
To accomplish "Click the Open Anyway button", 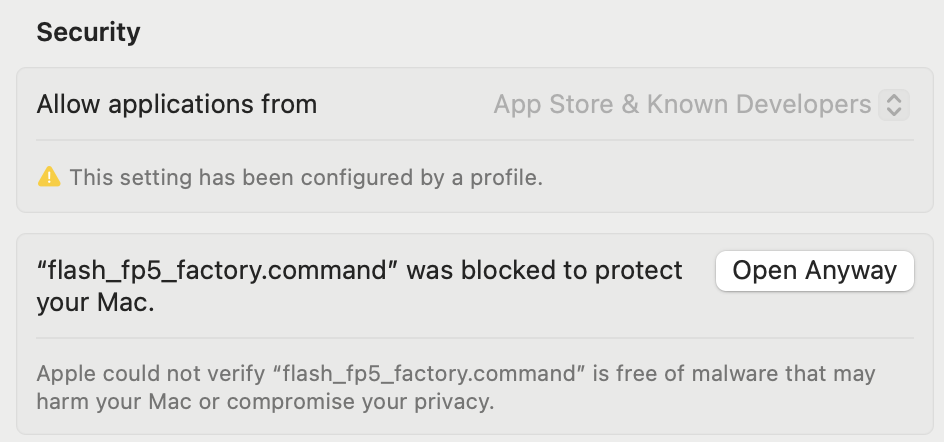I will 815,271.
